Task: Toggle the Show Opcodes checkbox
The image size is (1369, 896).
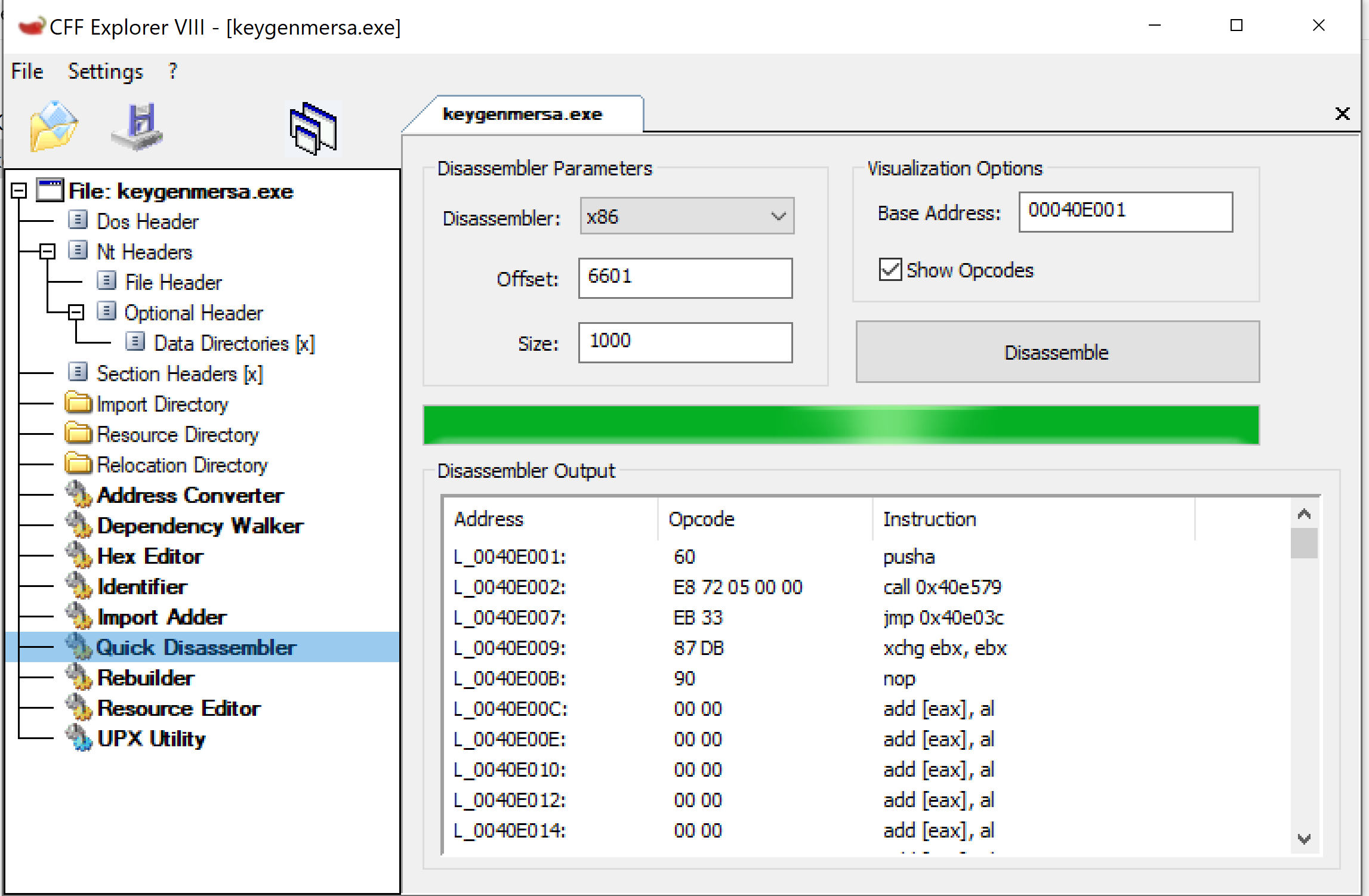Action: pyautogui.click(x=890, y=270)
